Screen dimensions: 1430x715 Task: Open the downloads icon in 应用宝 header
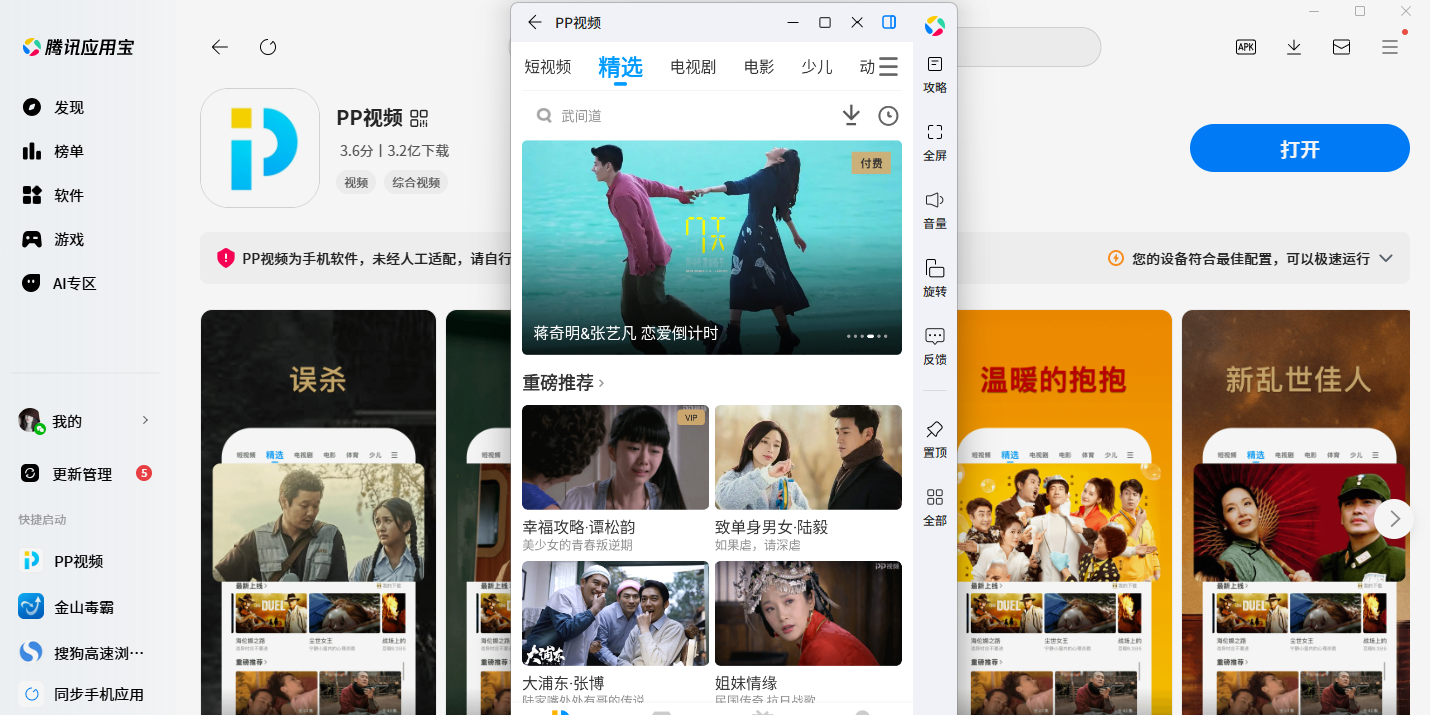point(1294,47)
